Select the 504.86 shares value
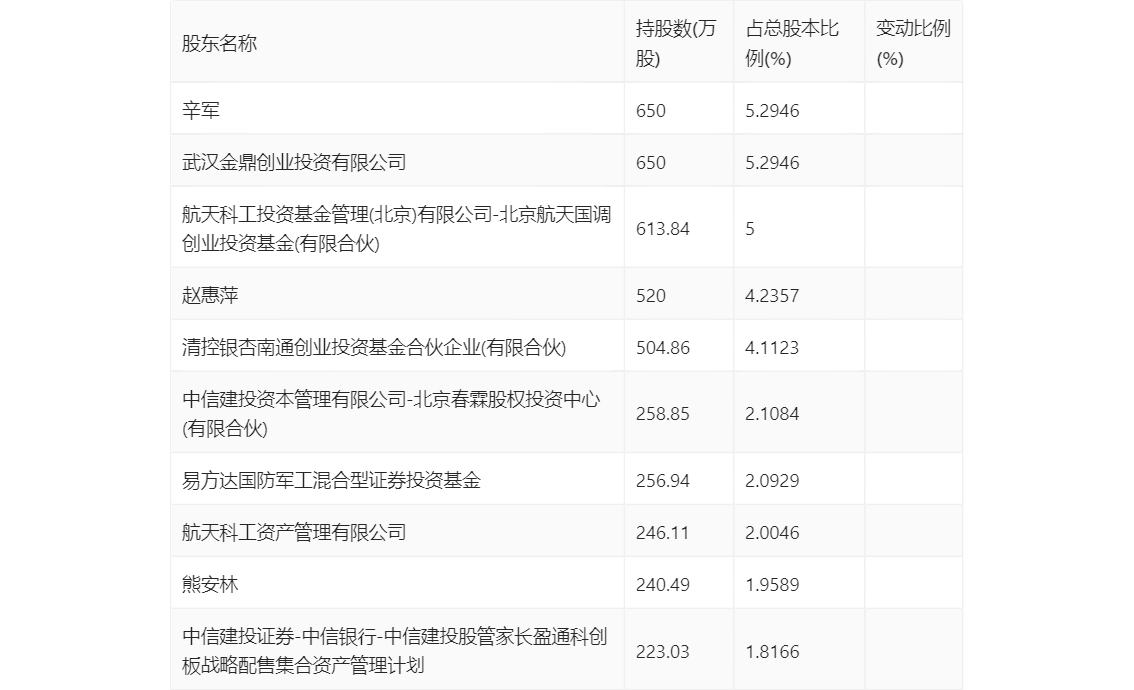The height and width of the screenshot is (690, 1134). click(x=662, y=348)
